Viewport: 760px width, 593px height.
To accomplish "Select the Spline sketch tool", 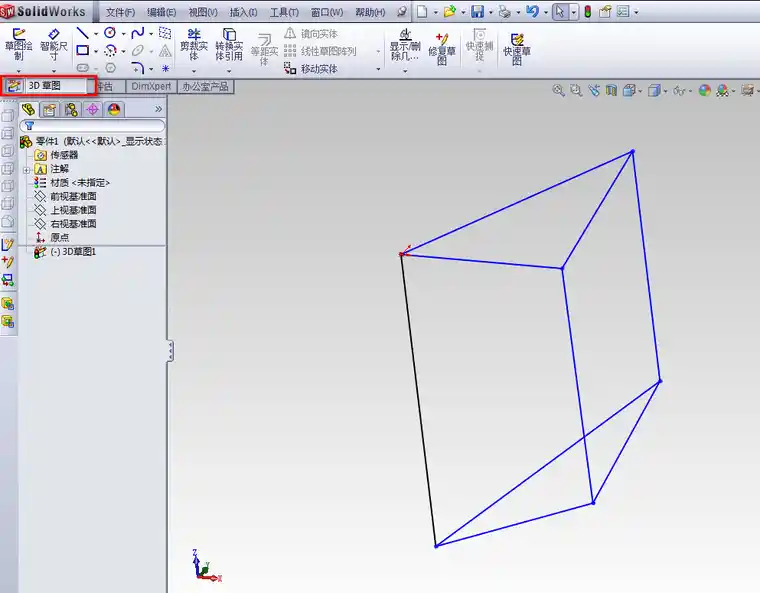I will coord(138,33).
